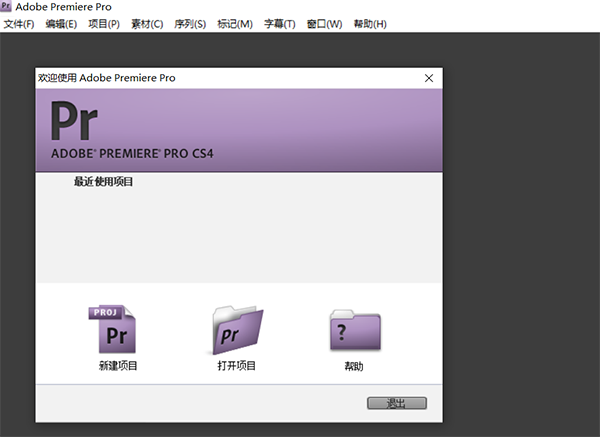600x437 pixels.
Task: Open the 项目(P) menu
Action: (104, 24)
